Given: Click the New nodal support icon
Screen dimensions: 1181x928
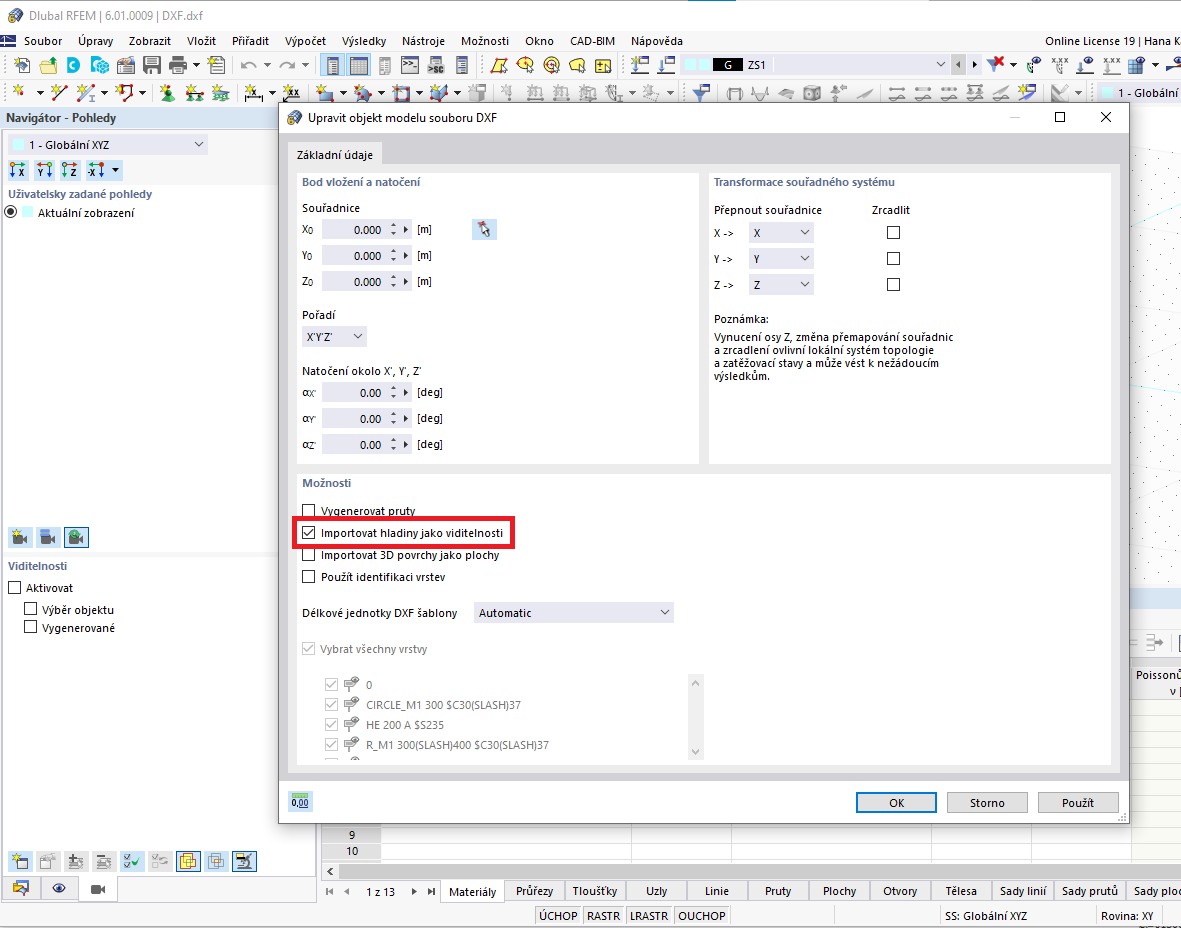Looking at the screenshot, I should click(x=166, y=93).
